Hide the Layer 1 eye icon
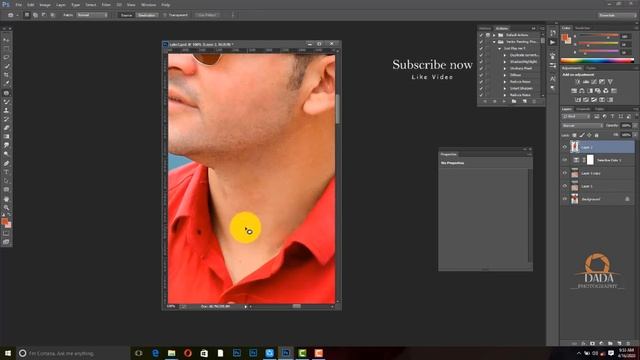The height and width of the screenshot is (360, 640). tap(565, 186)
